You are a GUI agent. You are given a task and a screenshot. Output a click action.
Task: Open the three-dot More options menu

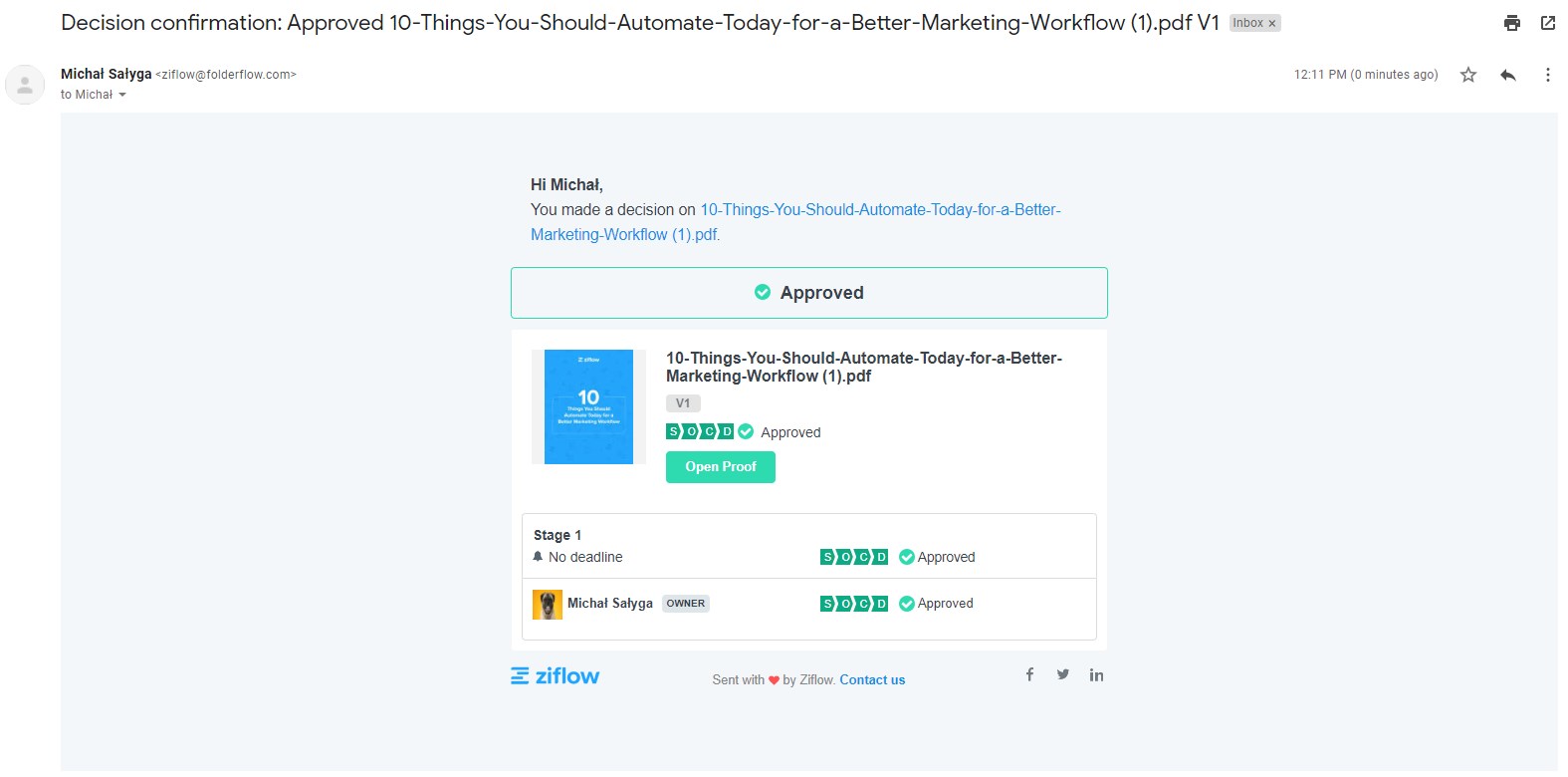(1547, 75)
